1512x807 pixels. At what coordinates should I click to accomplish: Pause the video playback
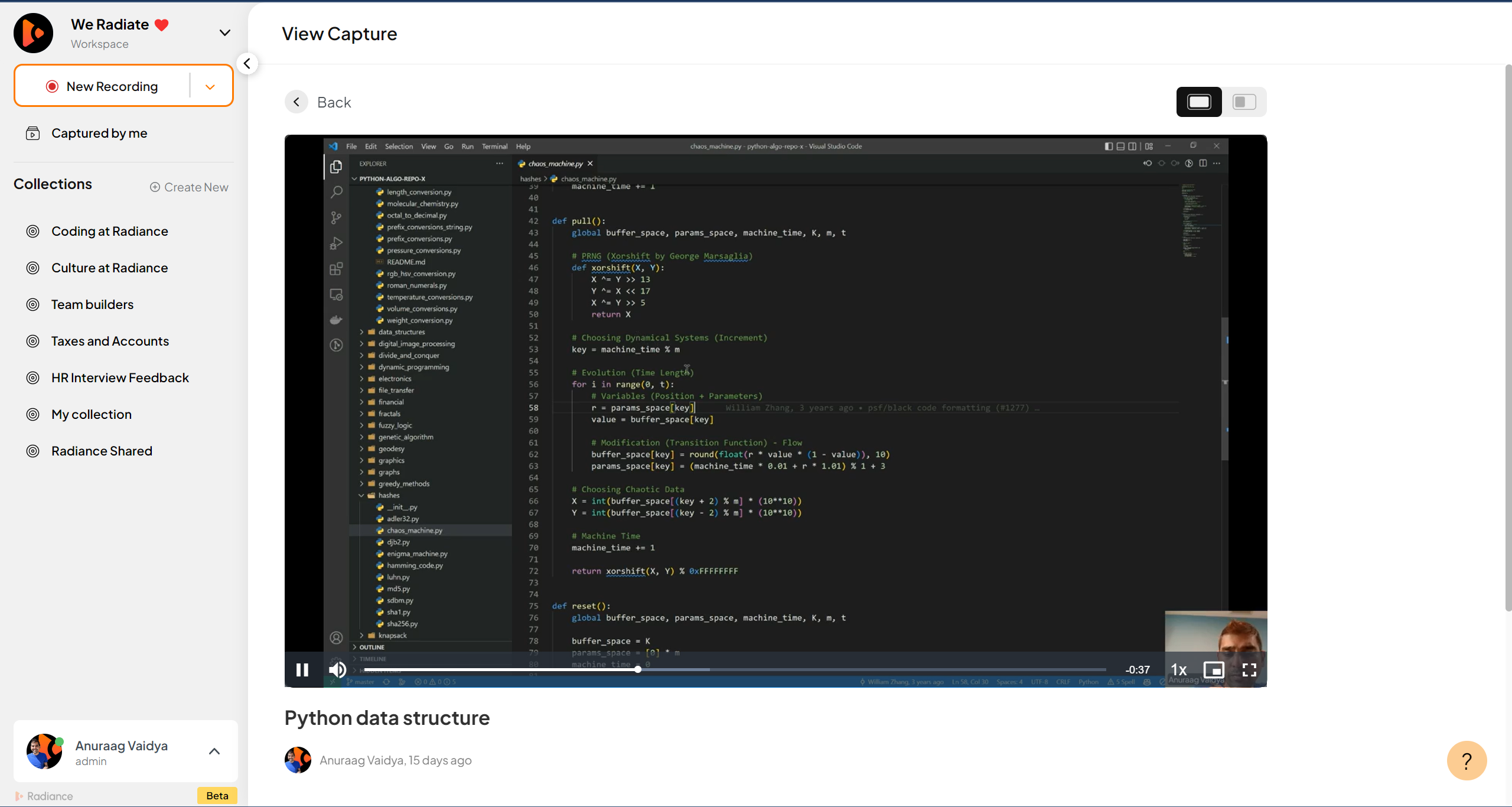pyautogui.click(x=302, y=670)
